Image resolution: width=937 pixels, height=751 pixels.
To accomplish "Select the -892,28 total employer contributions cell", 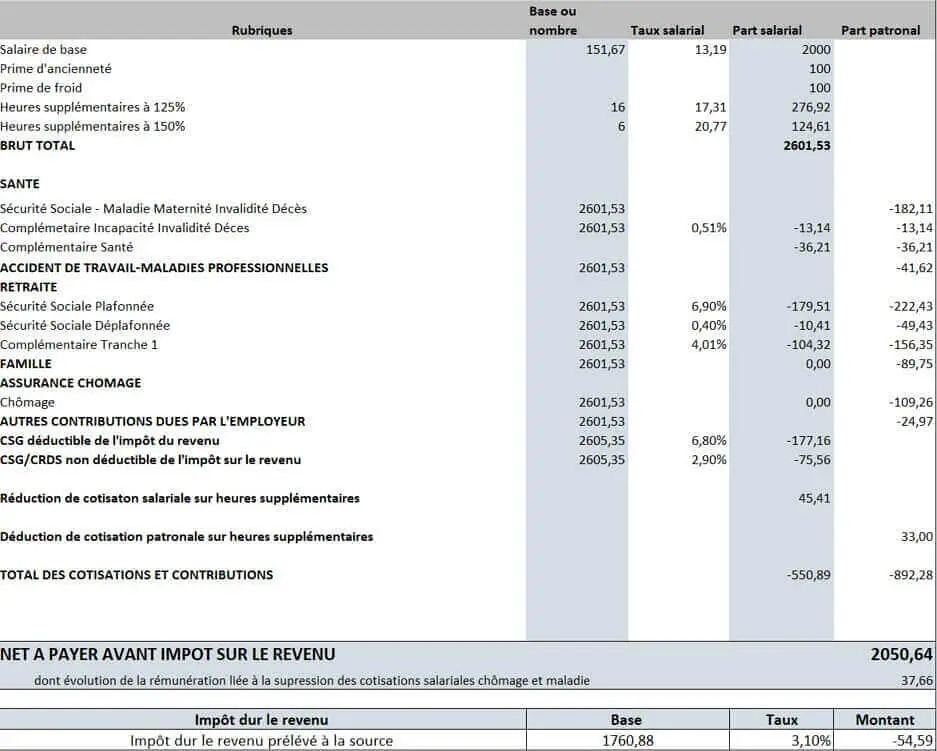I will [x=910, y=575].
